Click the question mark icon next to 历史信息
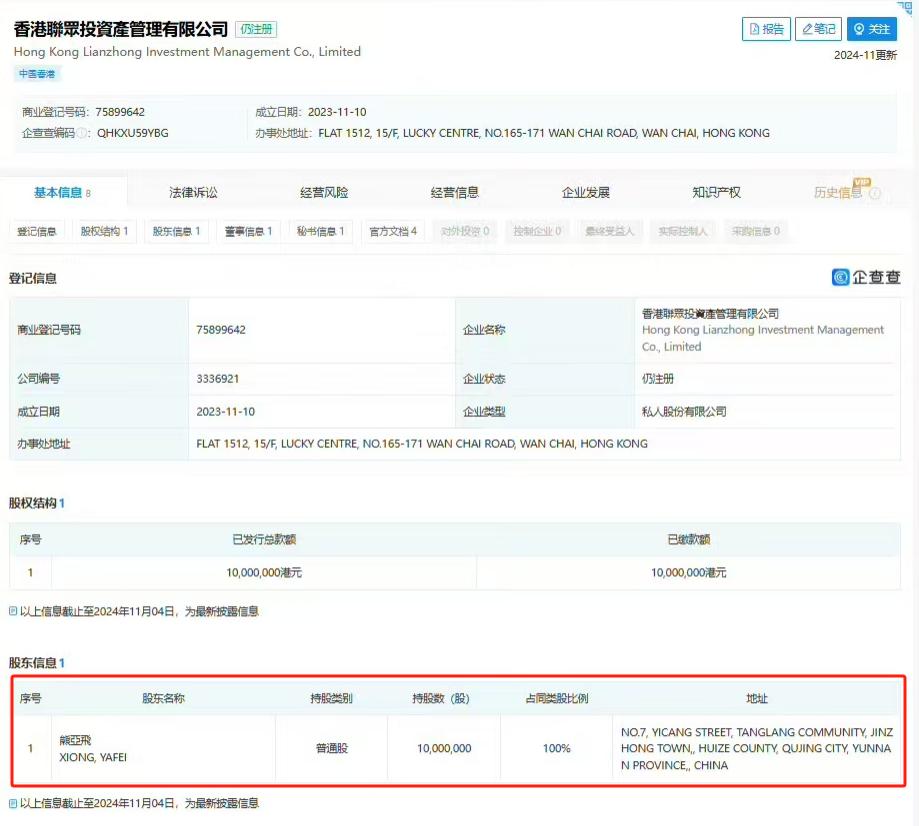Viewport: 919px width, 826px height. 875,192
